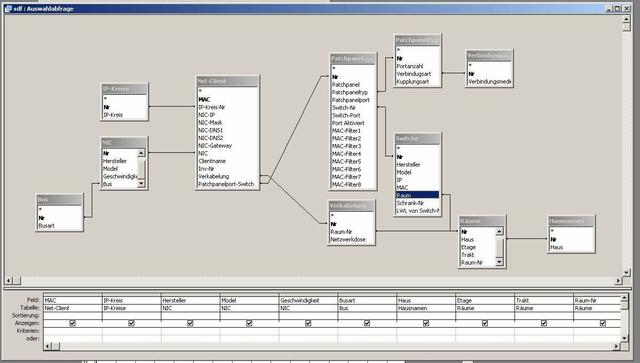This screenshot has width=640, height=363.
Task: Click the Hausnamen table title bar
Action: click(x=571, y=221)
